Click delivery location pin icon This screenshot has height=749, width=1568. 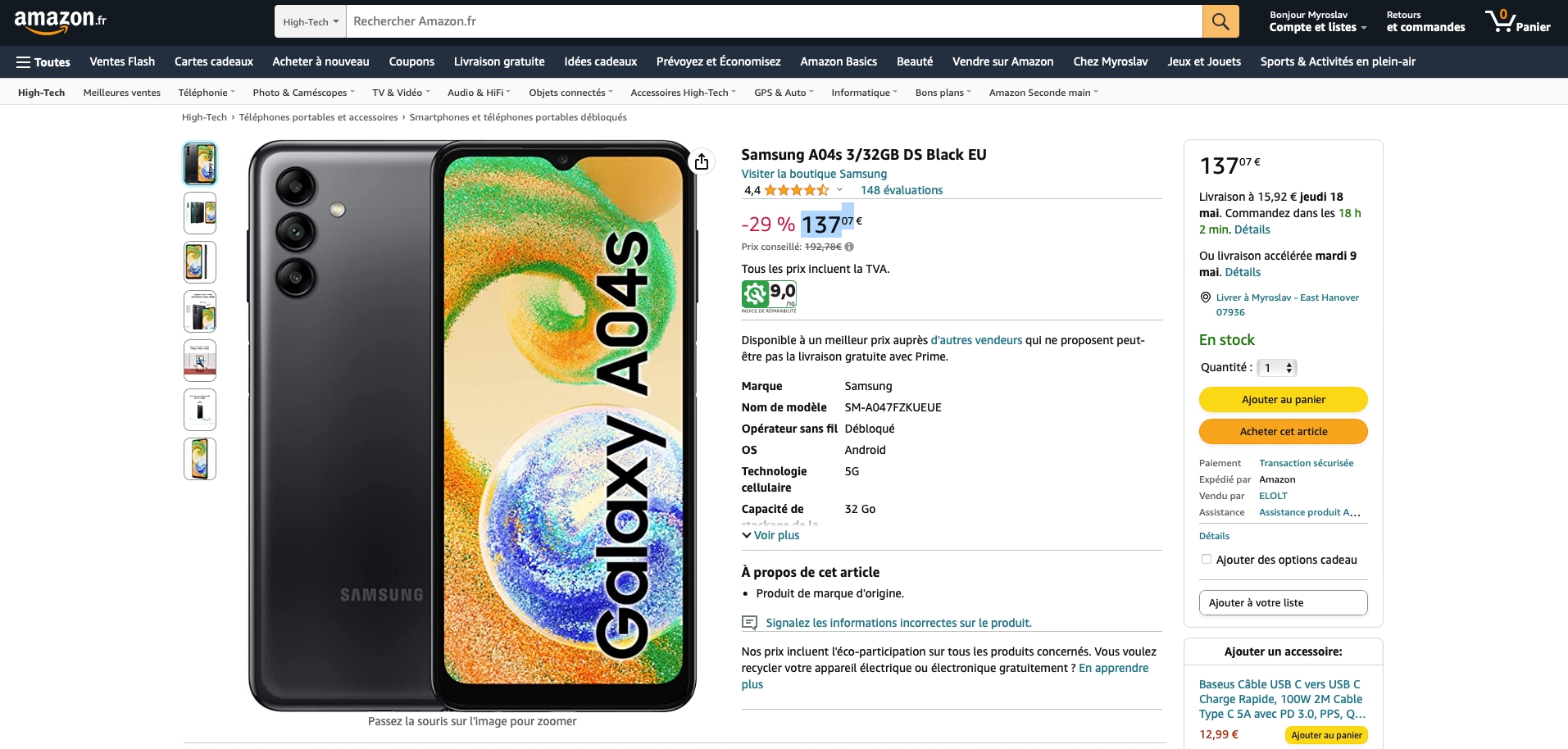(x=1206, y=297)
